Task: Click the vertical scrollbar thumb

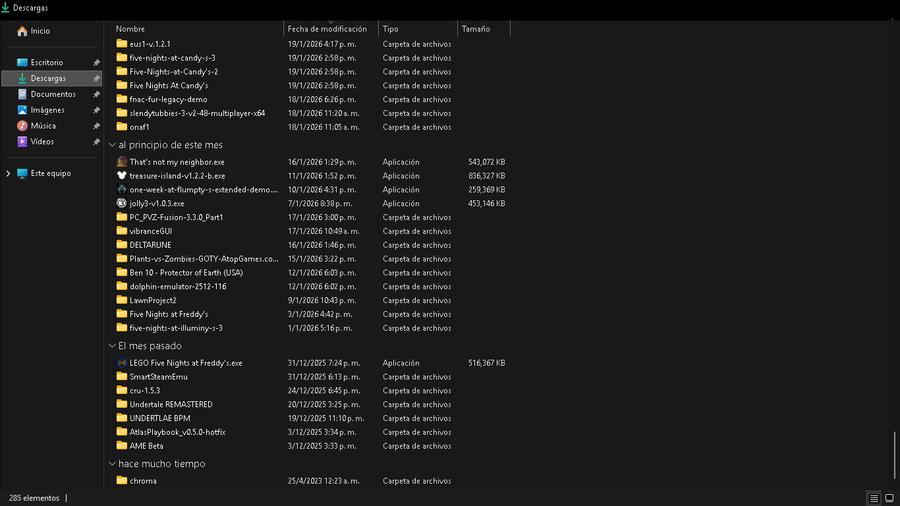Action: pyautogui.click(x=895, y=457)
